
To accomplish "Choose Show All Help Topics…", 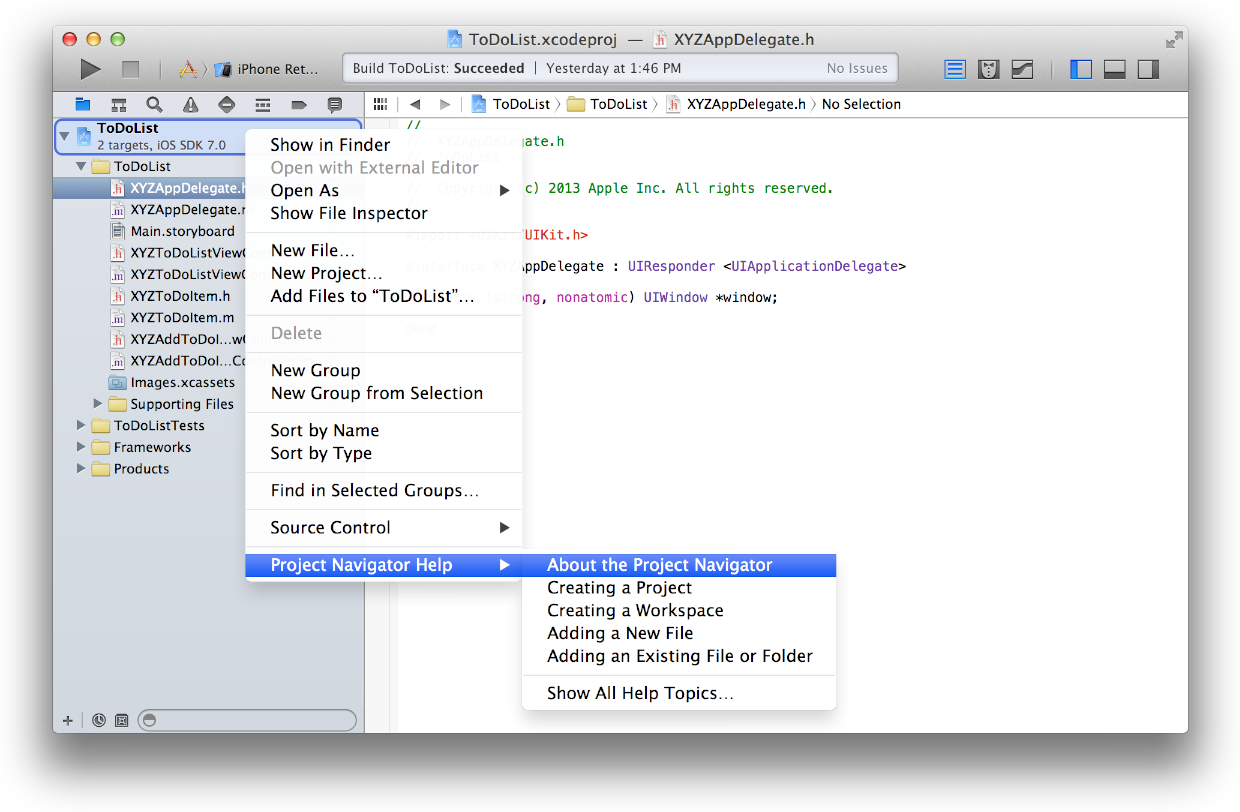I will [679, 693].
